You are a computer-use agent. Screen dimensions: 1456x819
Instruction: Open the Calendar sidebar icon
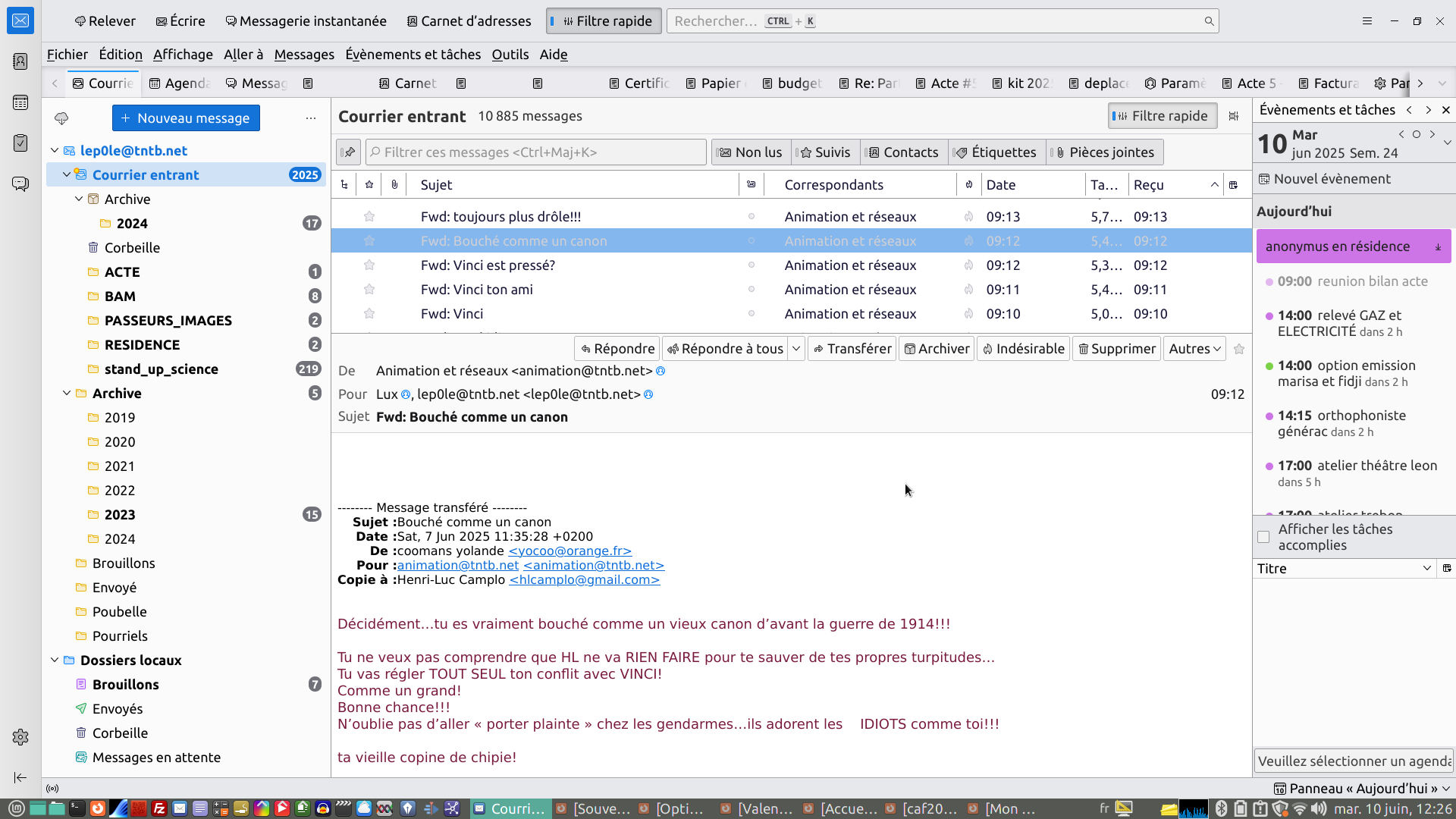point(20,102)
